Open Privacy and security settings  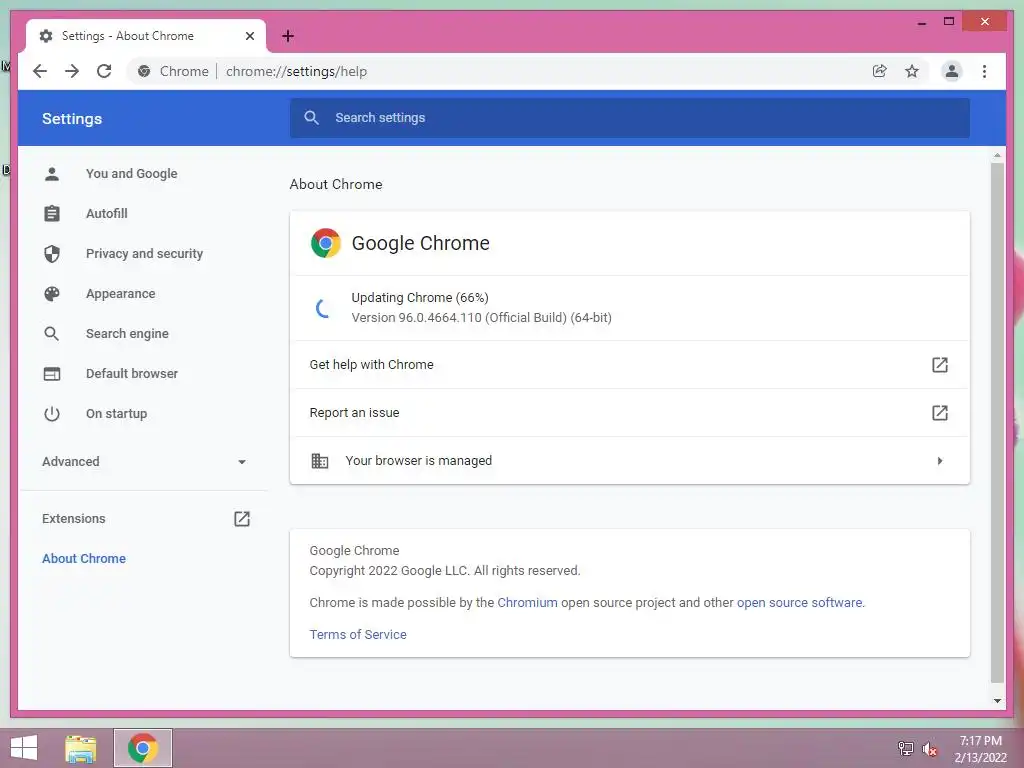point(144,253)
